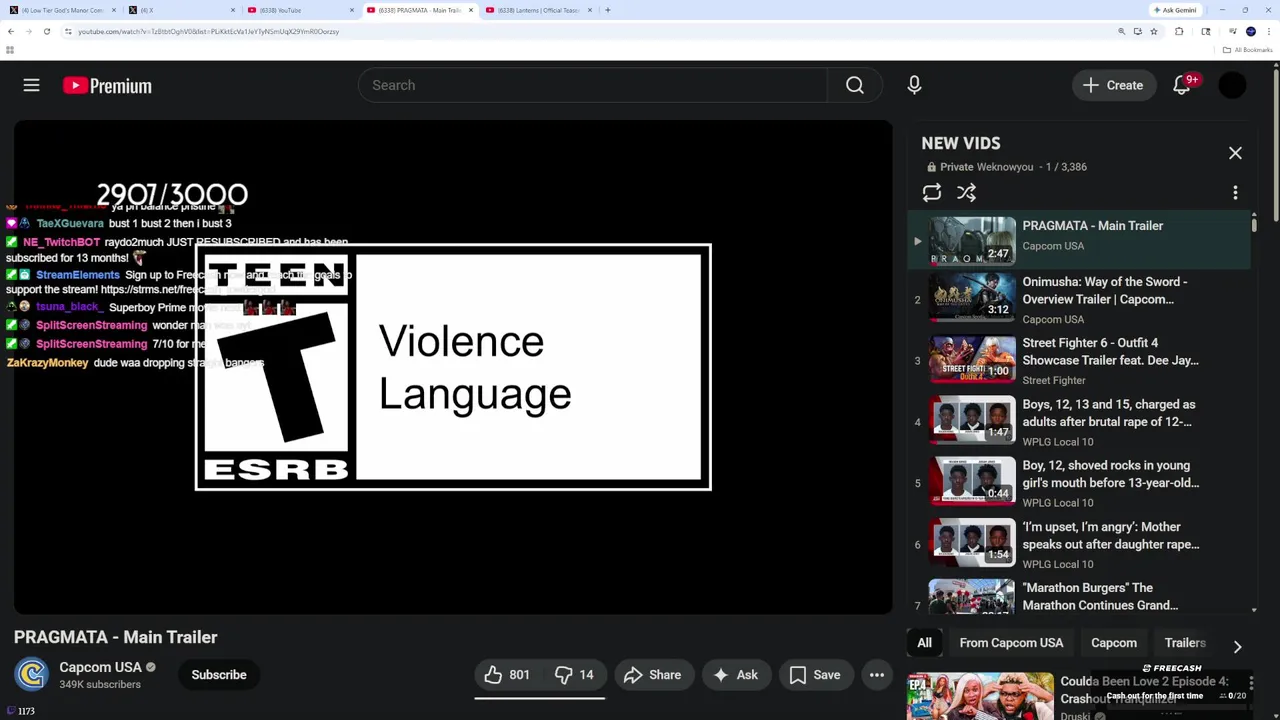Open 'Coulda Been Love 2' recommended video
Image resolution: width=1280 pixels, height=720 pixels.
(1080, 696)
